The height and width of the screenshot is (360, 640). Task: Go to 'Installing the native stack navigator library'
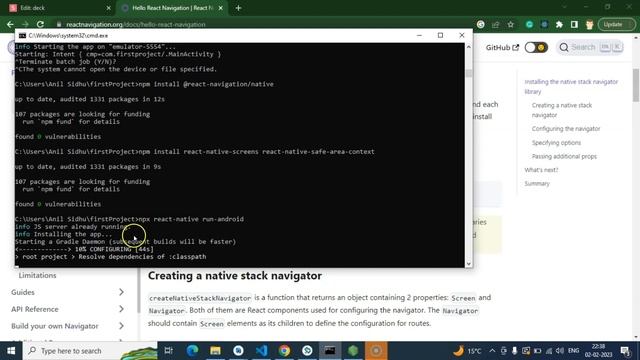571,87
